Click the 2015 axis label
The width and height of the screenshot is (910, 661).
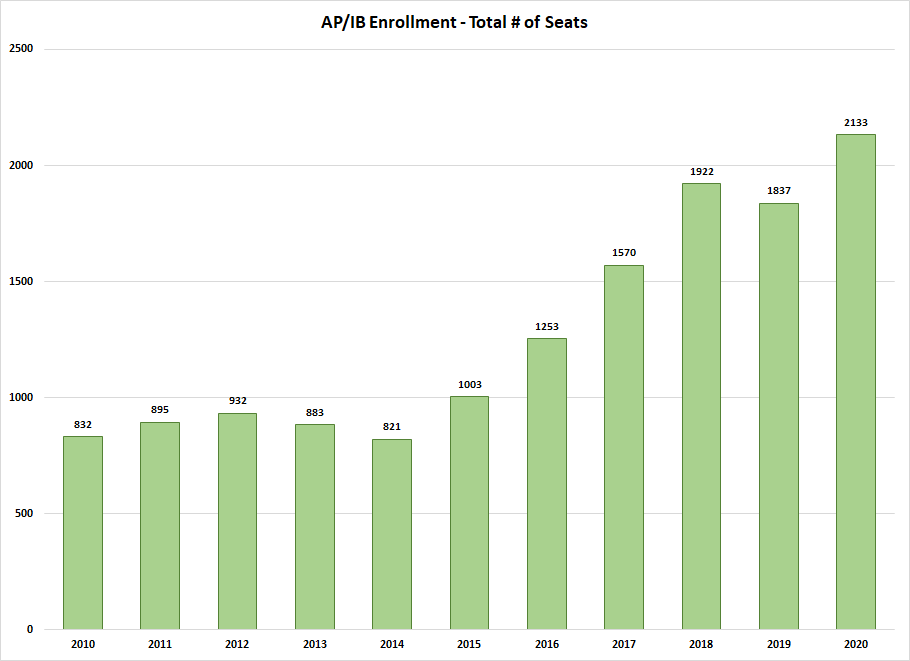point(470,644)
